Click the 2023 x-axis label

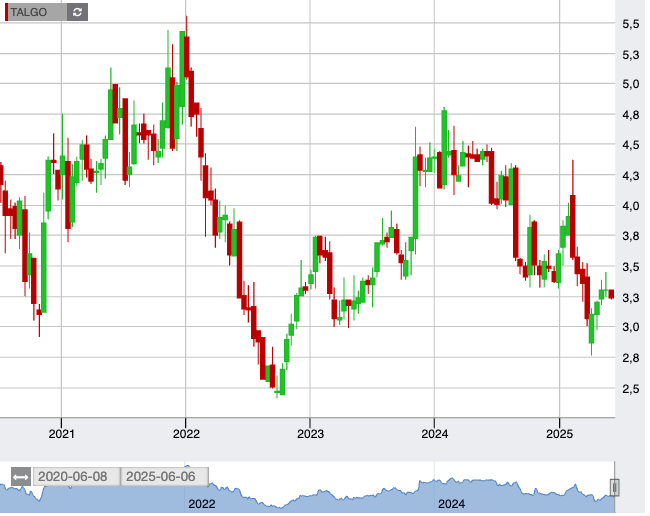tap(310, 434)
